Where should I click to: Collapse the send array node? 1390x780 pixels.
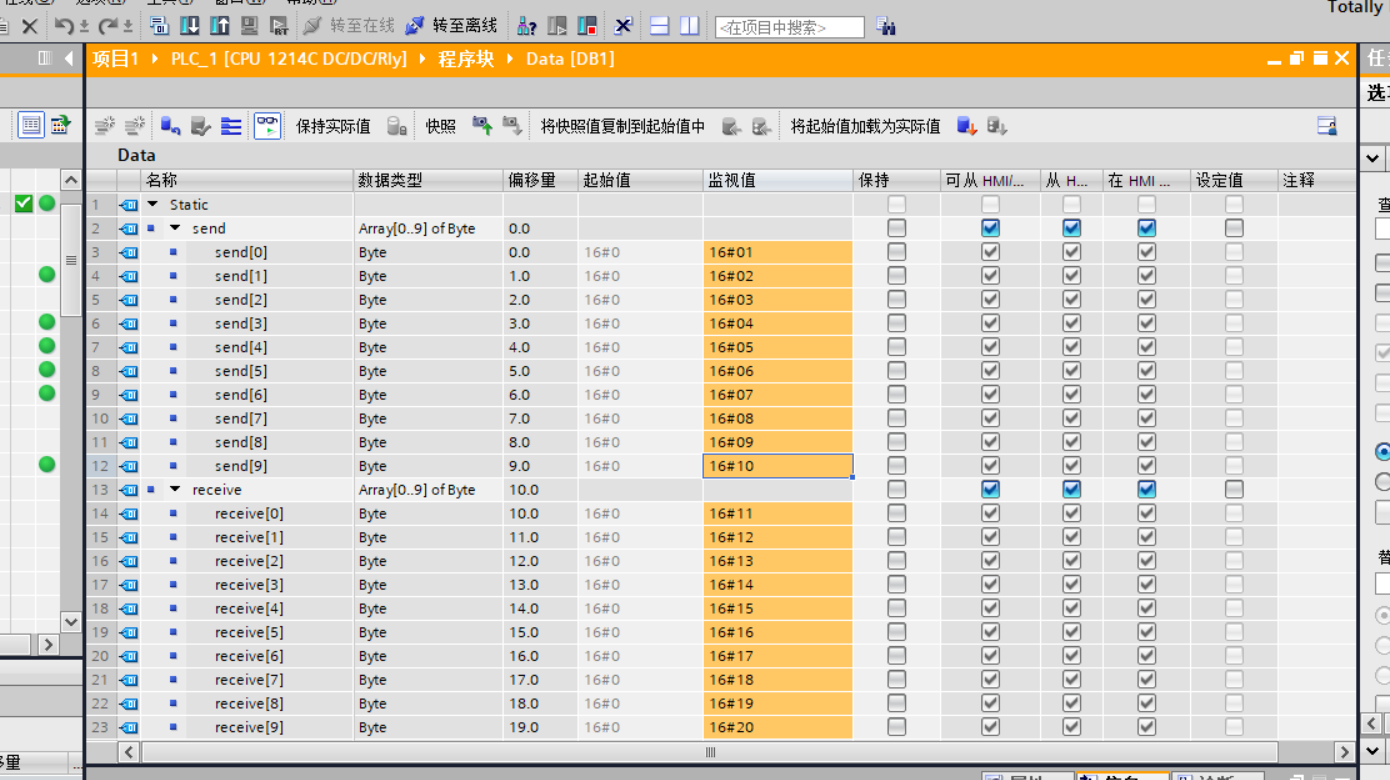(175, 228)
